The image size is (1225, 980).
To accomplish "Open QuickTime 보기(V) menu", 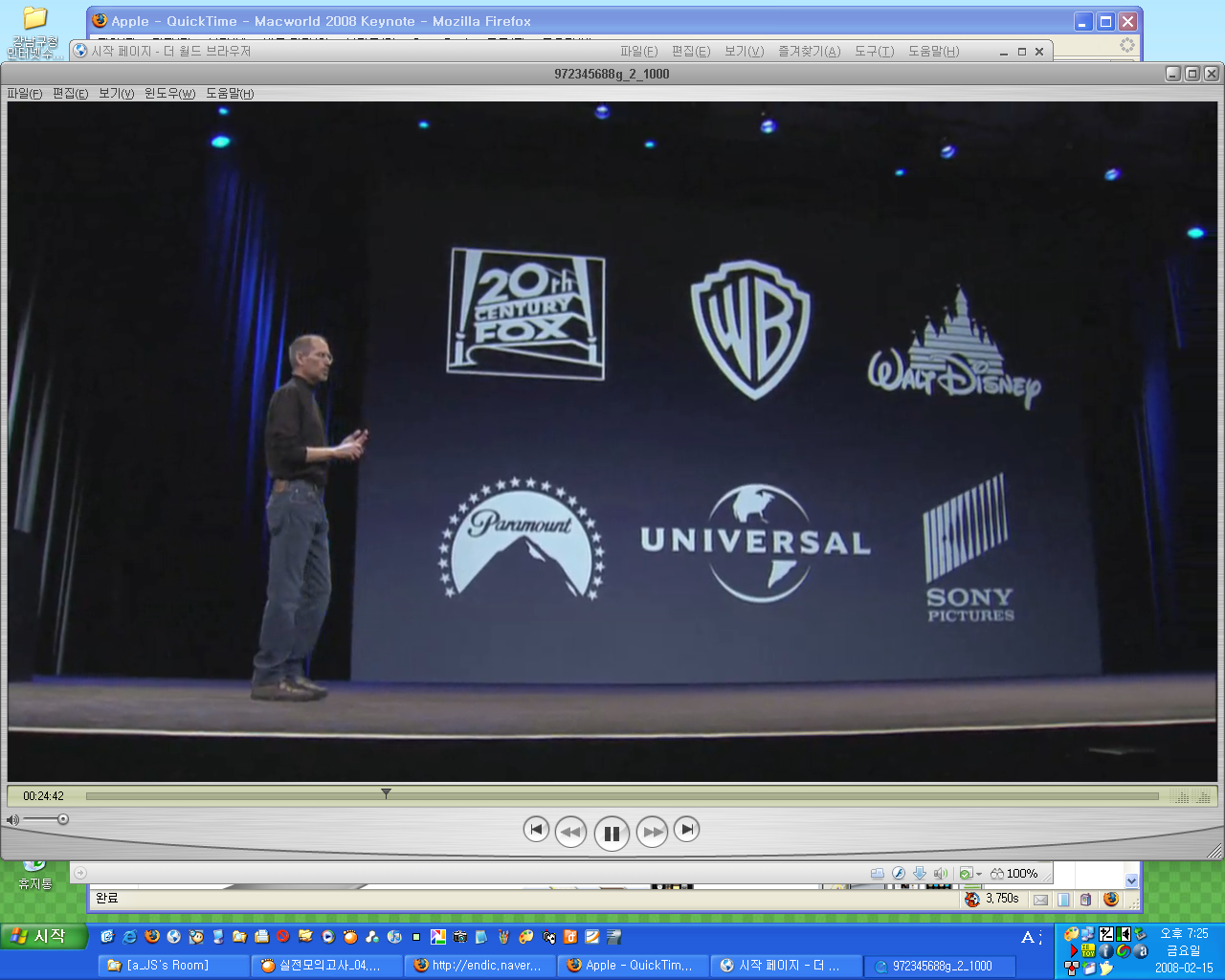I will 117,94.
